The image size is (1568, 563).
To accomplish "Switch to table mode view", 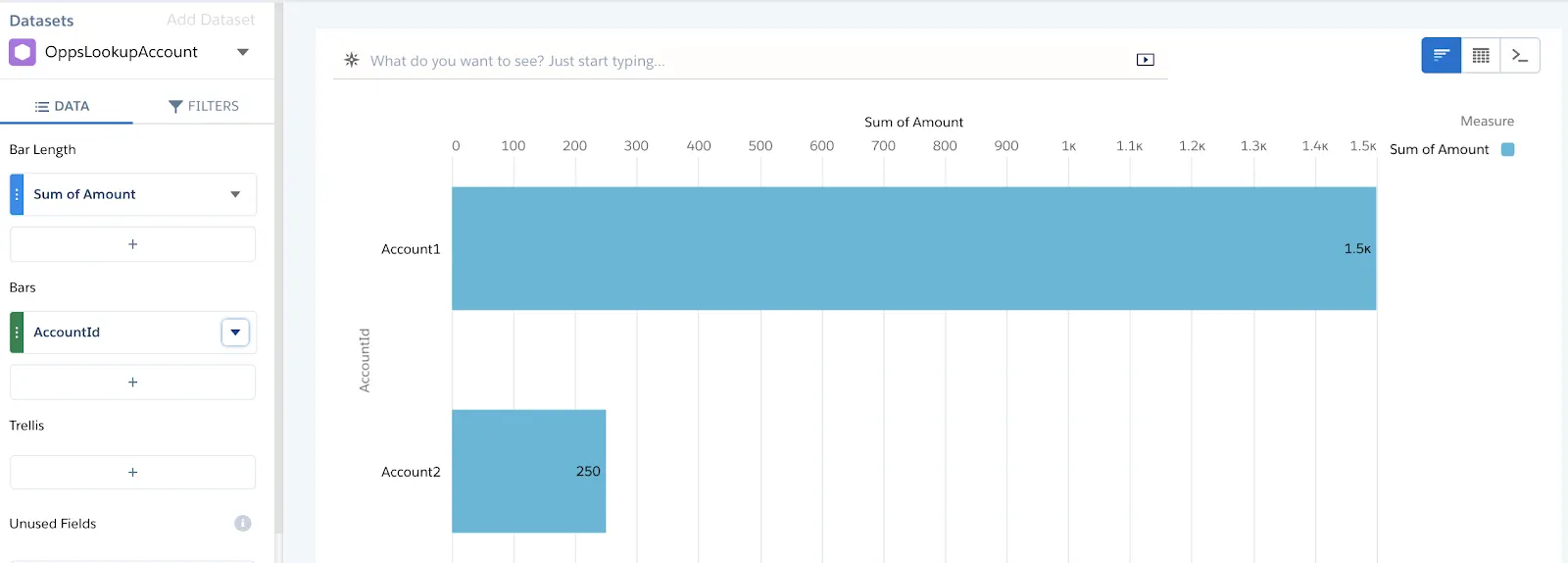I will point(1481,56).
